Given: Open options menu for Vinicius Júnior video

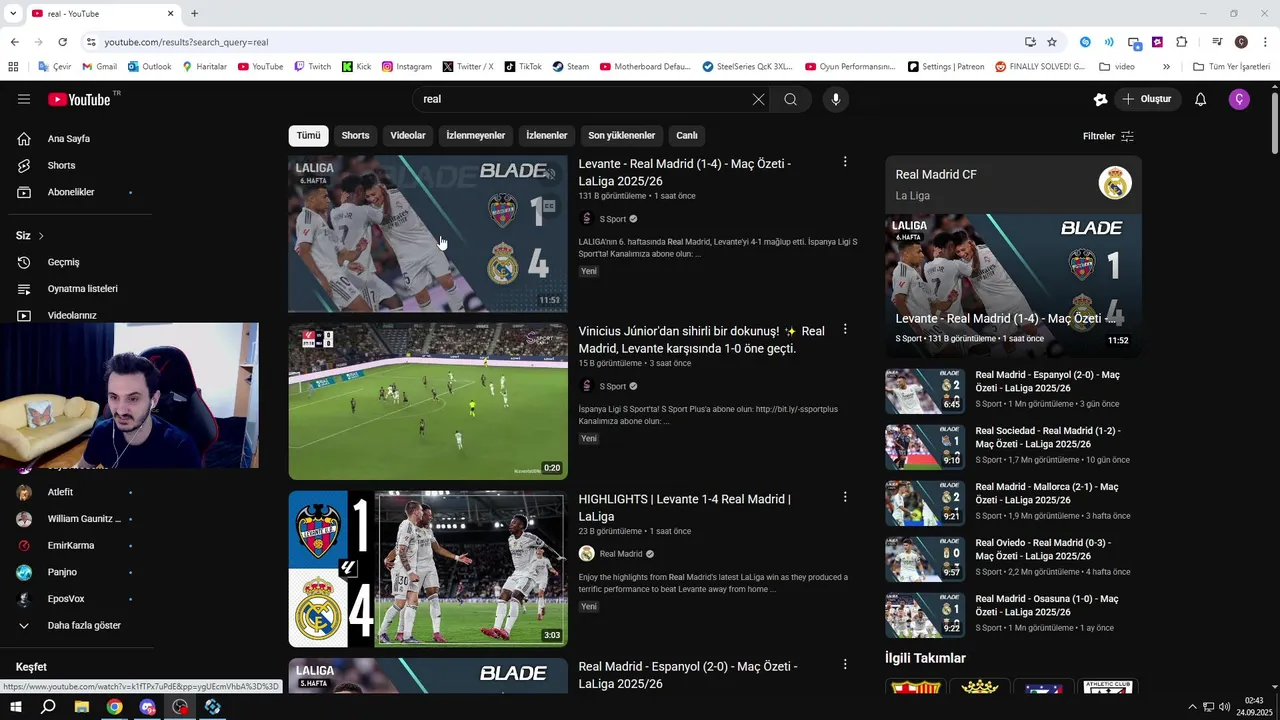Looking at the screenshot, I should [x=845, y=329].
